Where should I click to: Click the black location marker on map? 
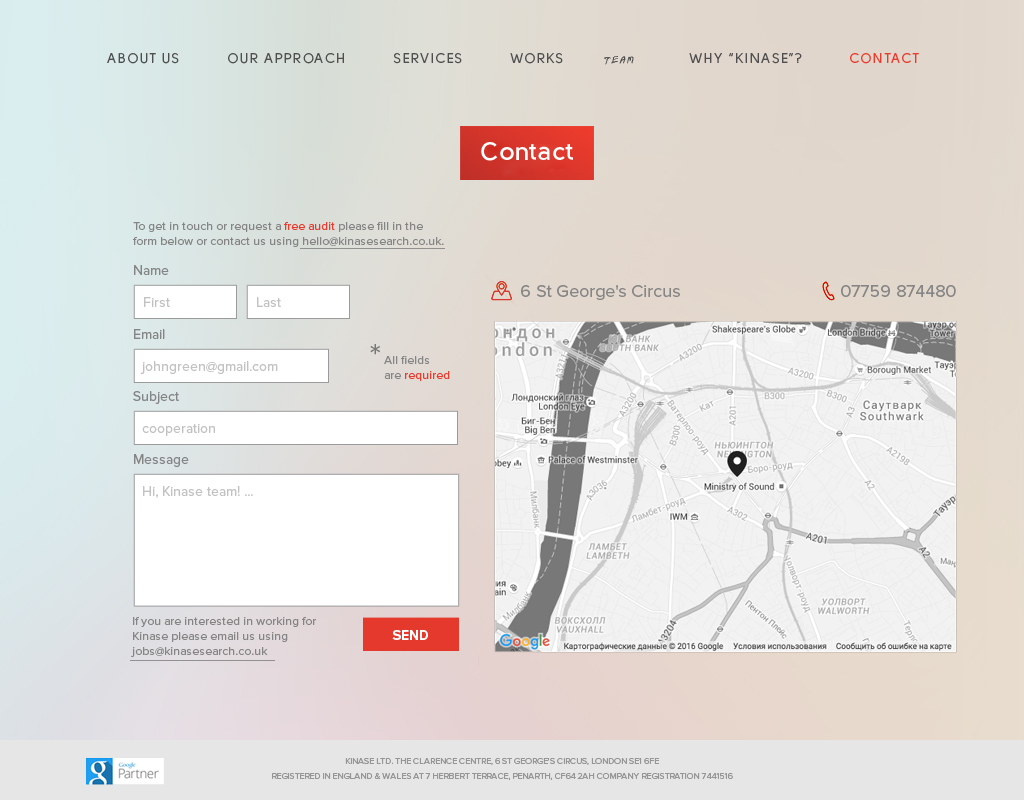tap(737, 464)
